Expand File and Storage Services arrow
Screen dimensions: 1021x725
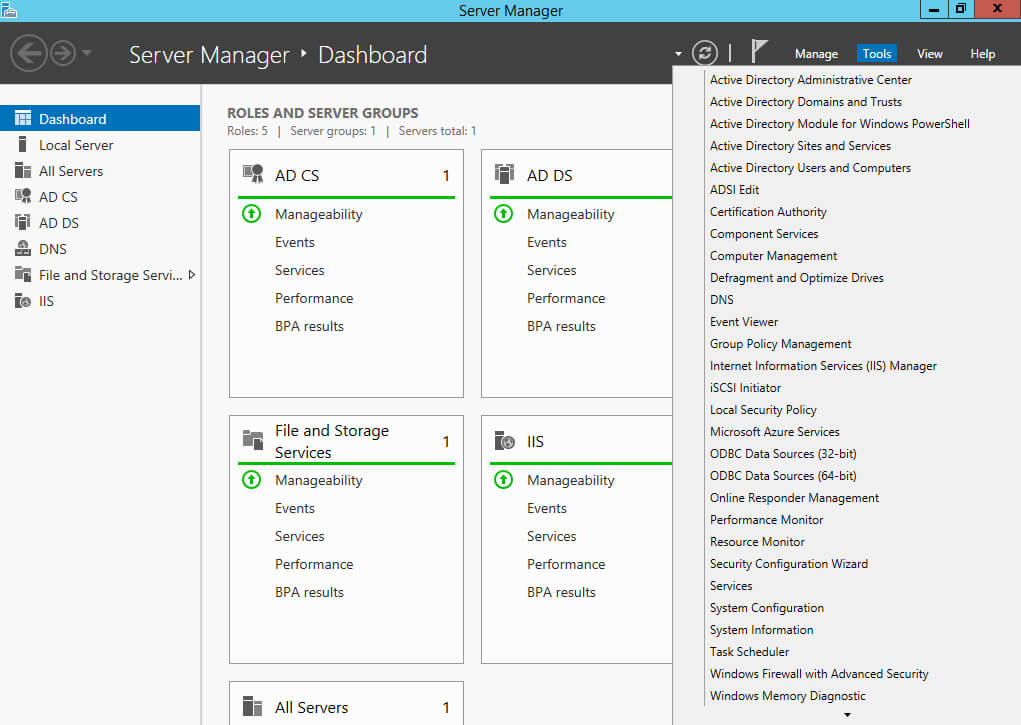point(191,275)
